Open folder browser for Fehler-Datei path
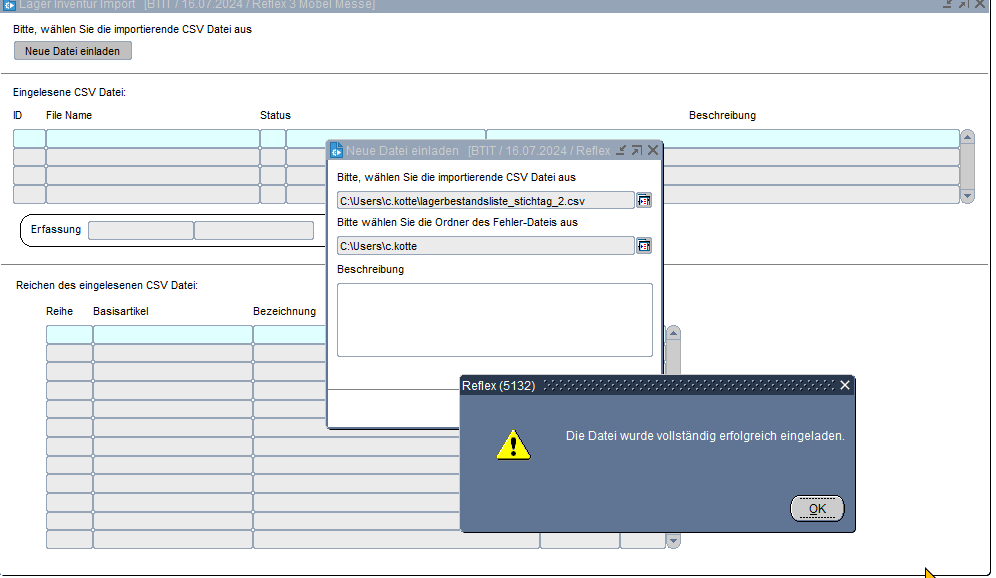The image size is (996, 578). click(644, 245)
